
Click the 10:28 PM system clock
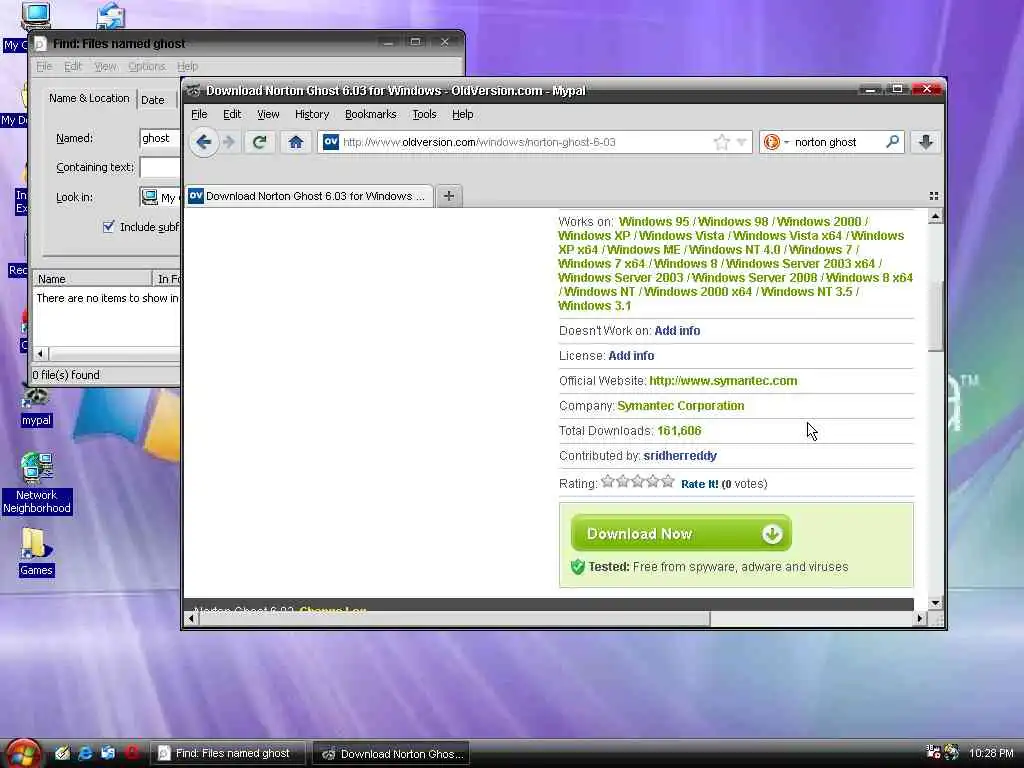tap(991, 753)
